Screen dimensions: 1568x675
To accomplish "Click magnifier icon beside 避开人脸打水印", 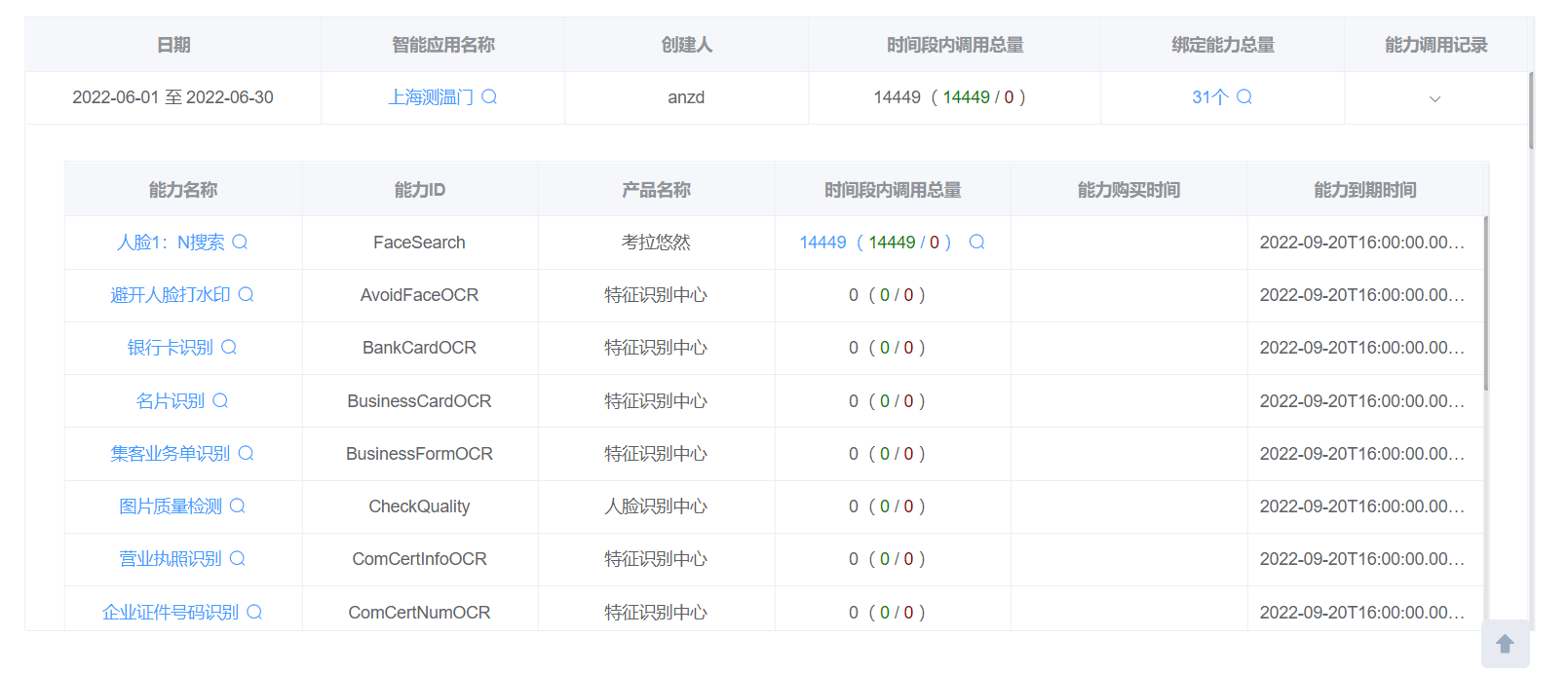I will point(246,294).
